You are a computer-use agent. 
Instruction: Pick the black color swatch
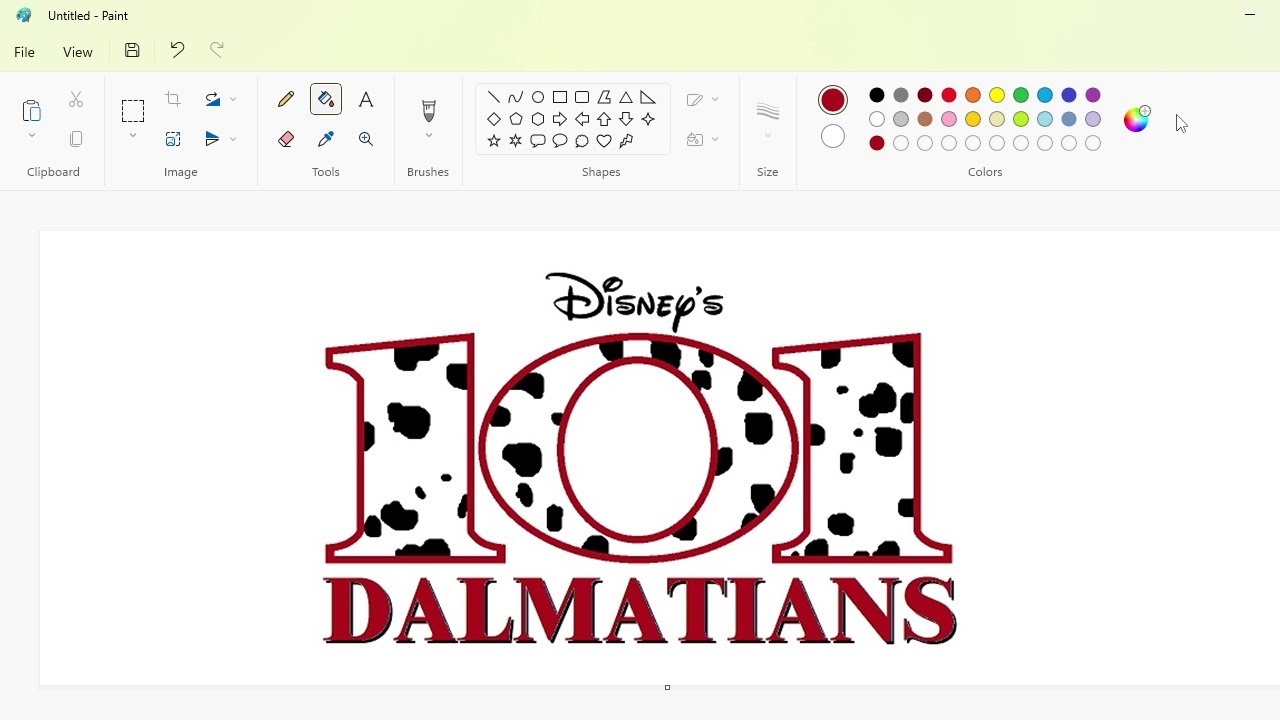(x=877, y=95)
